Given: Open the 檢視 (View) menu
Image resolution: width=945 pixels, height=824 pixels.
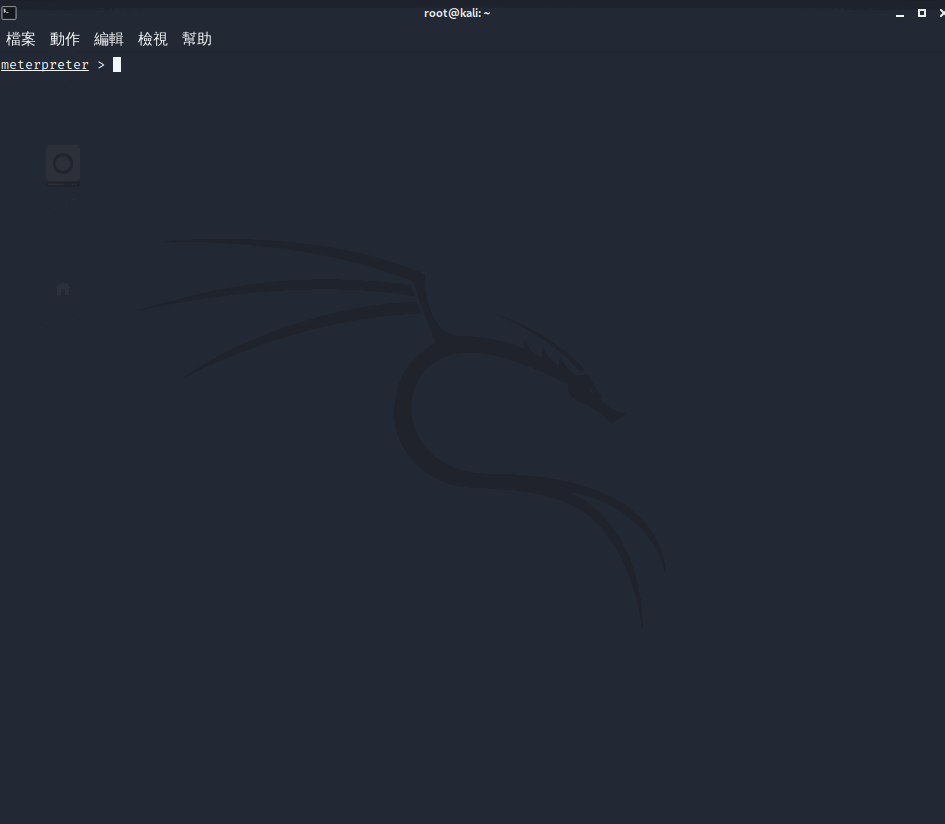Looking at the screenshot, I should pos(152,39).
